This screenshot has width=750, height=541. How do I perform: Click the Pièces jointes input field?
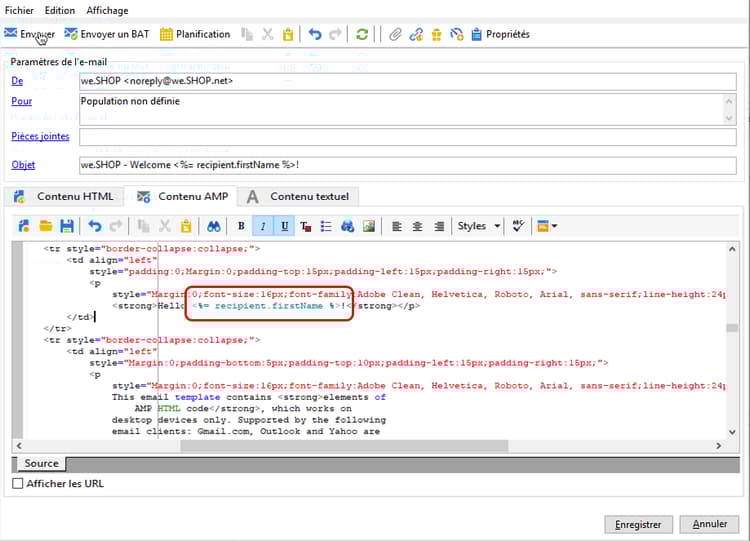click(x=408, y=137)
